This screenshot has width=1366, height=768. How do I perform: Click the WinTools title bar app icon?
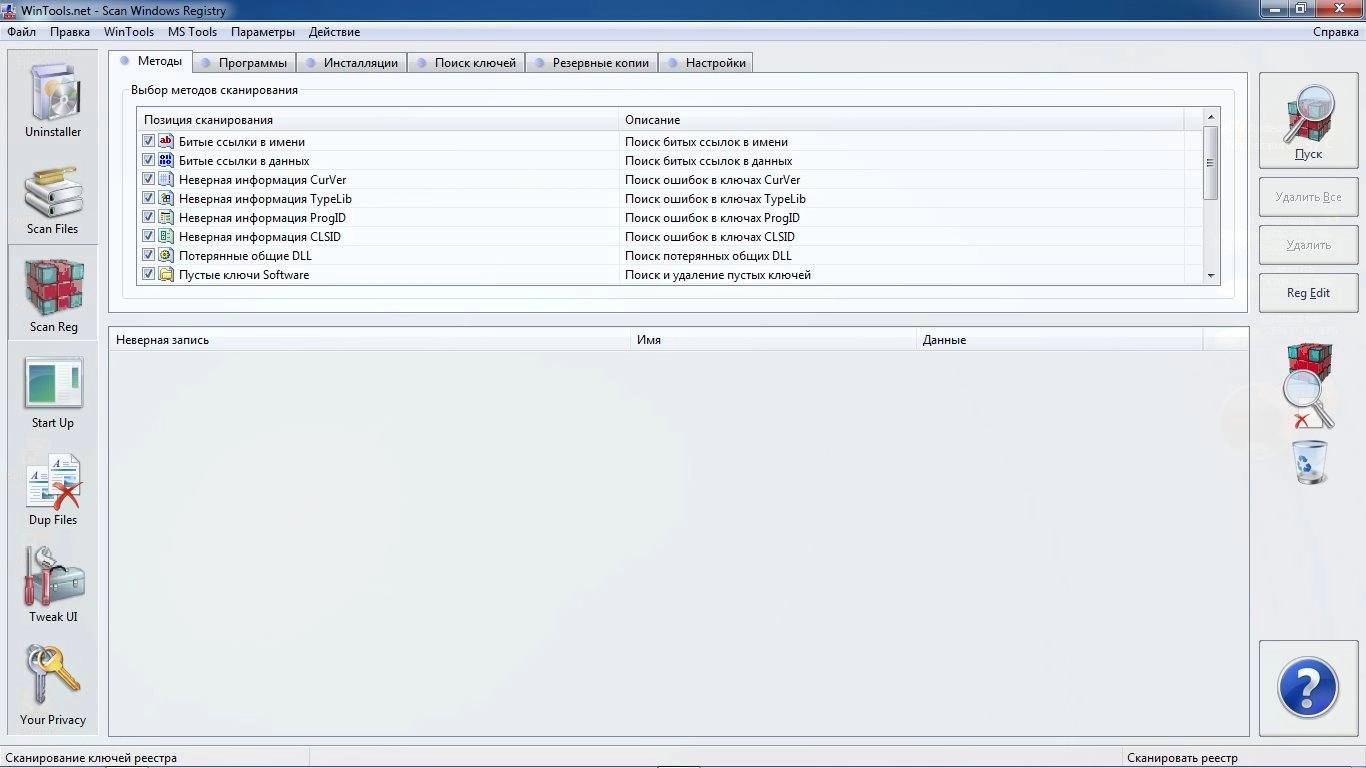tap(10, 10)
